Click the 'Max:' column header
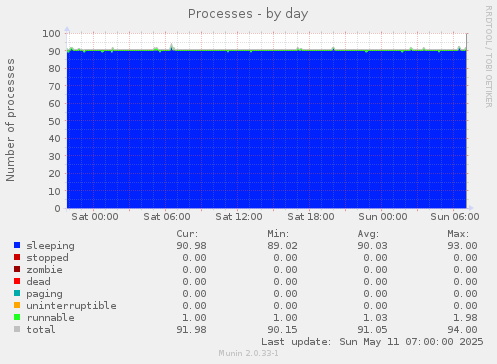This screenshot has width=497, height=364. 458,234
